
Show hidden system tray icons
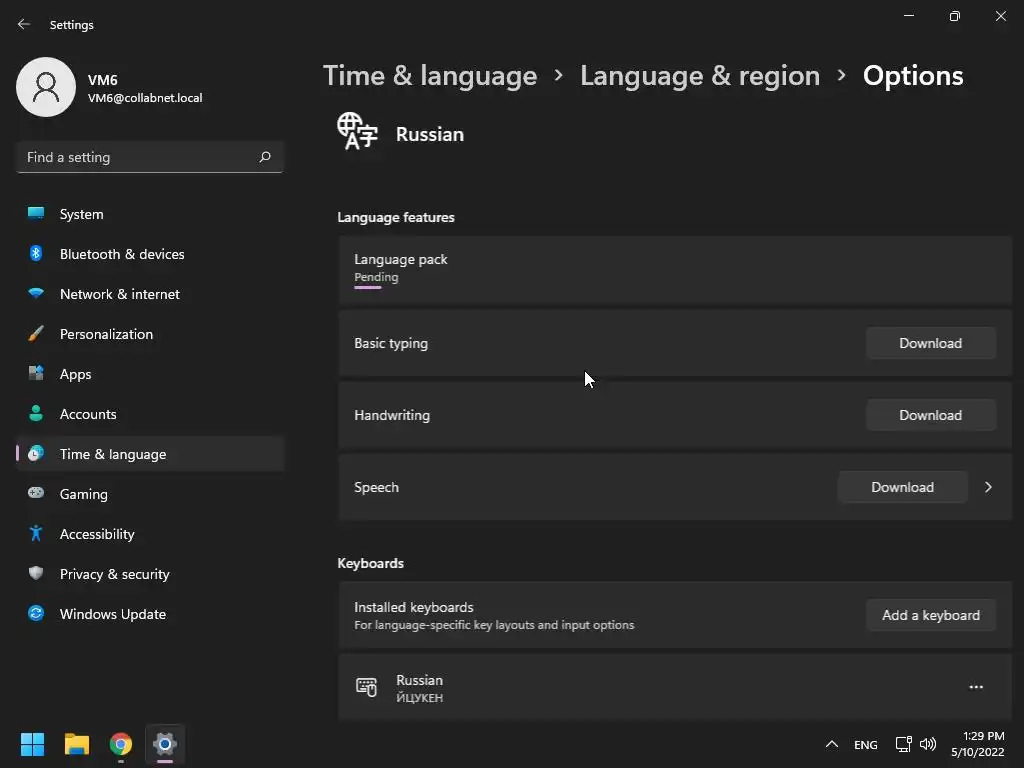click(x=831, y=744)
